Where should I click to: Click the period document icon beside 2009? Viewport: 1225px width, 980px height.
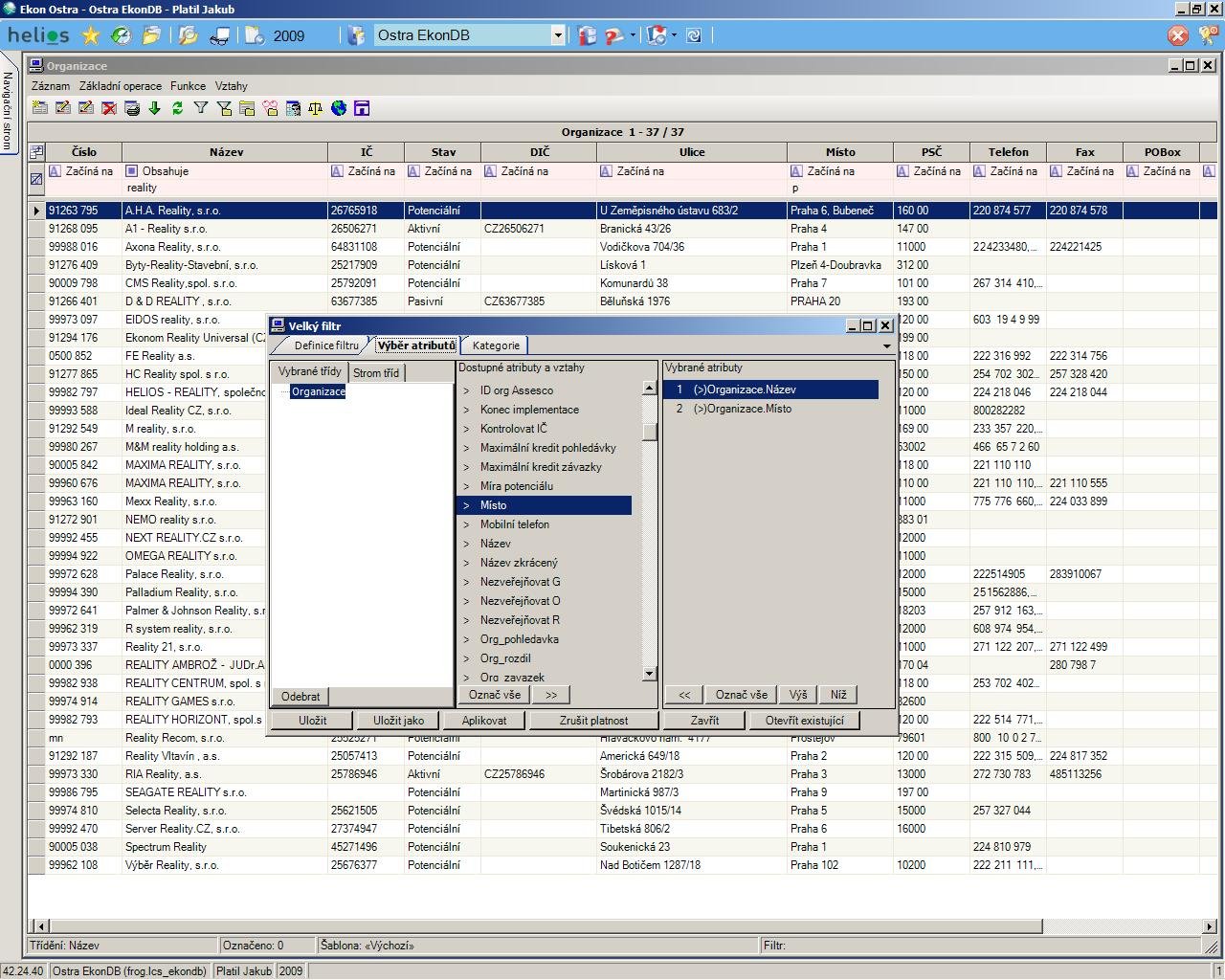(x=255, y=35)
